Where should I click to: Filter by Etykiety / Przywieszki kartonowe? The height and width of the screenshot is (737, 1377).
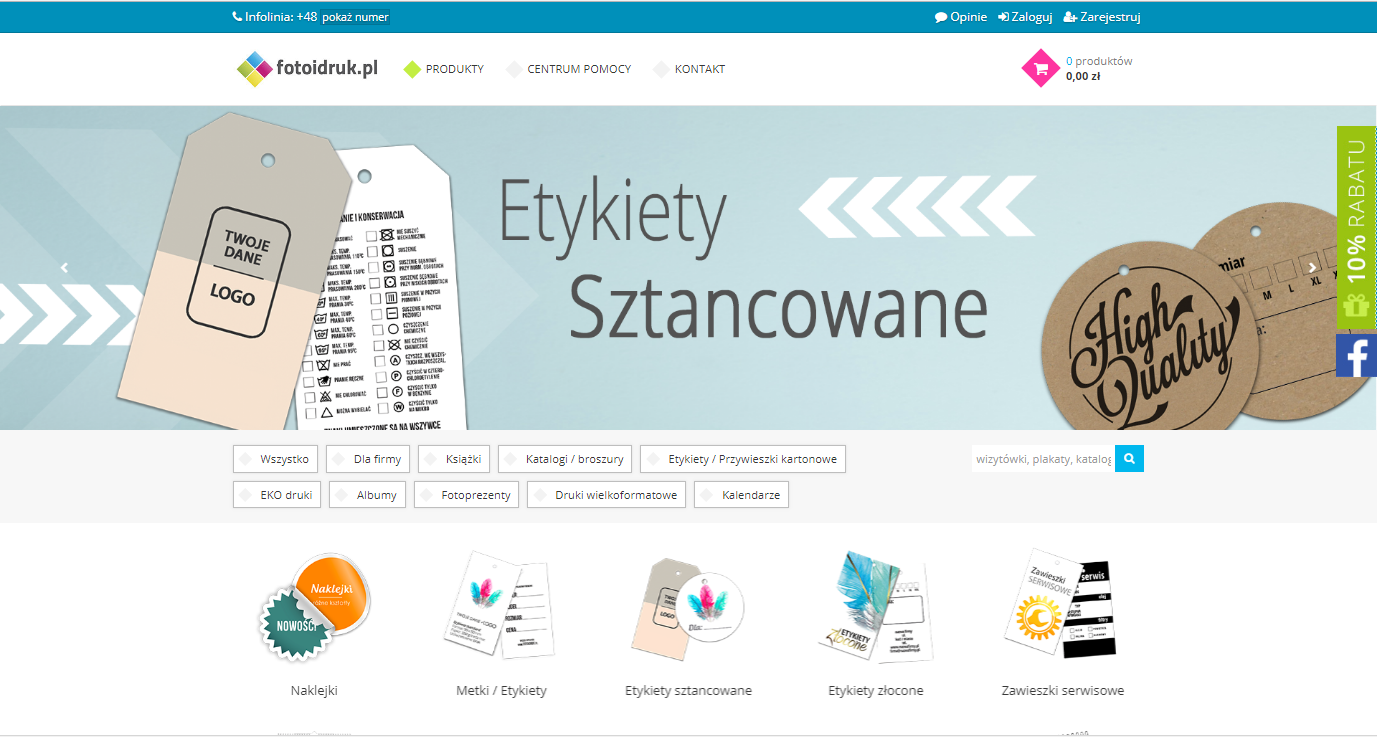pyautogui.click(x=743, y=459)
